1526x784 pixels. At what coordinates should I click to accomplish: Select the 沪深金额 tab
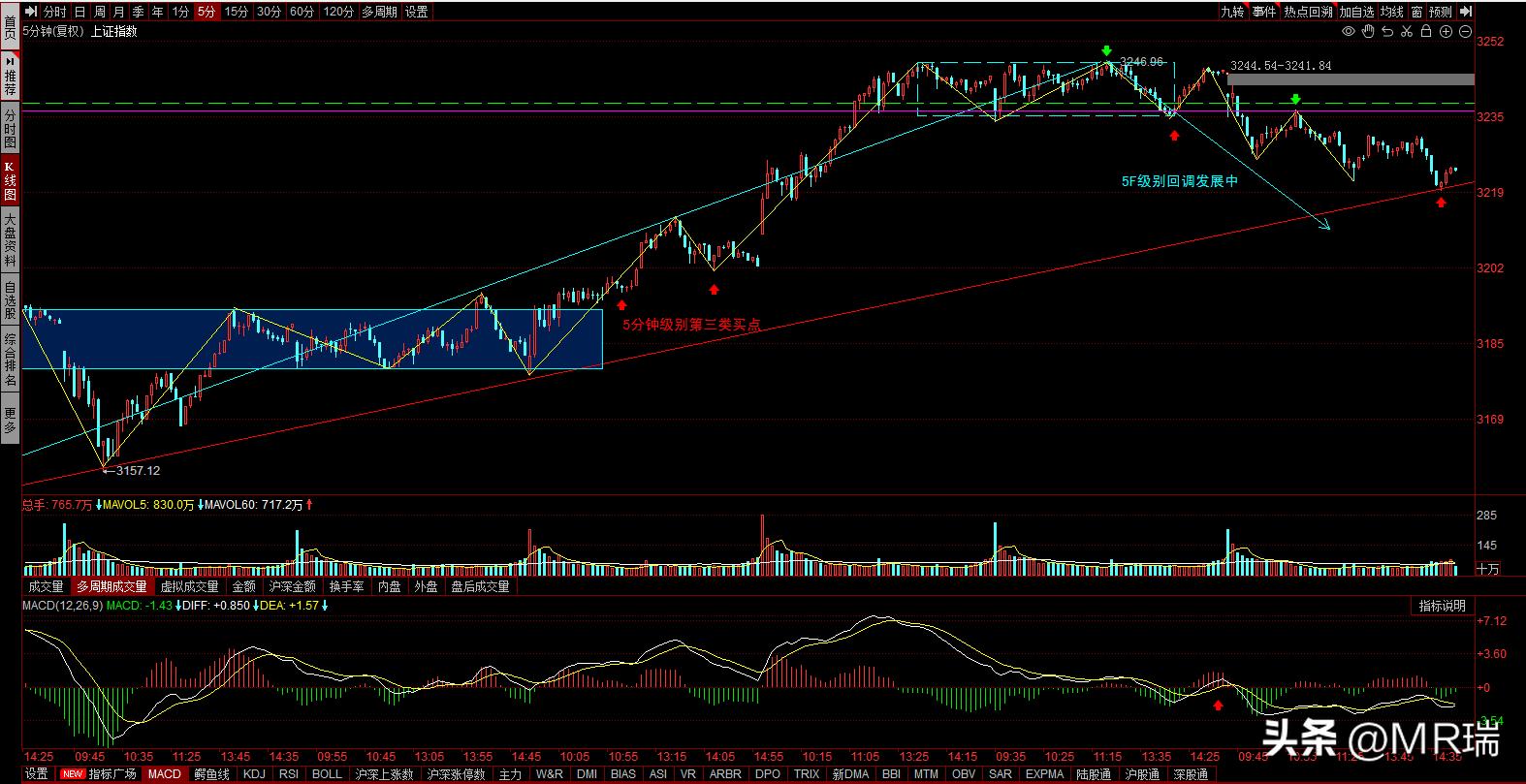point(292,586)
